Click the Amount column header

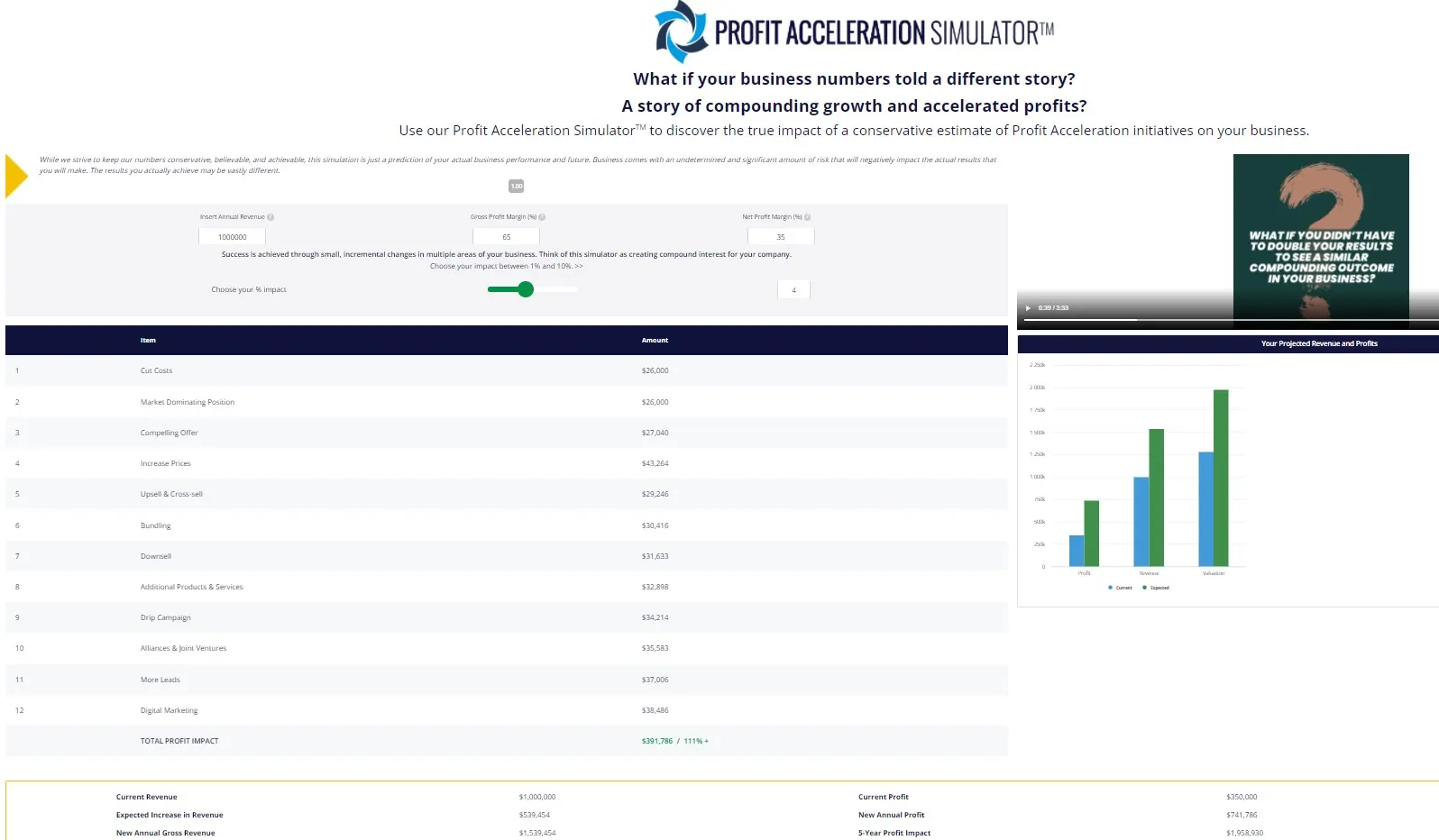(x=655, y=341)
